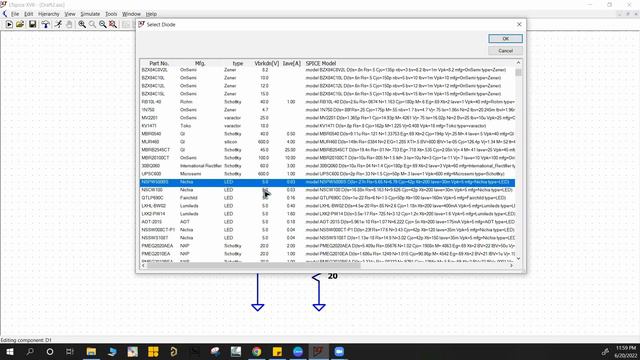Viewport: 640px width, 360px height.
Task: Sort by type column header
Action: [238, 63]
